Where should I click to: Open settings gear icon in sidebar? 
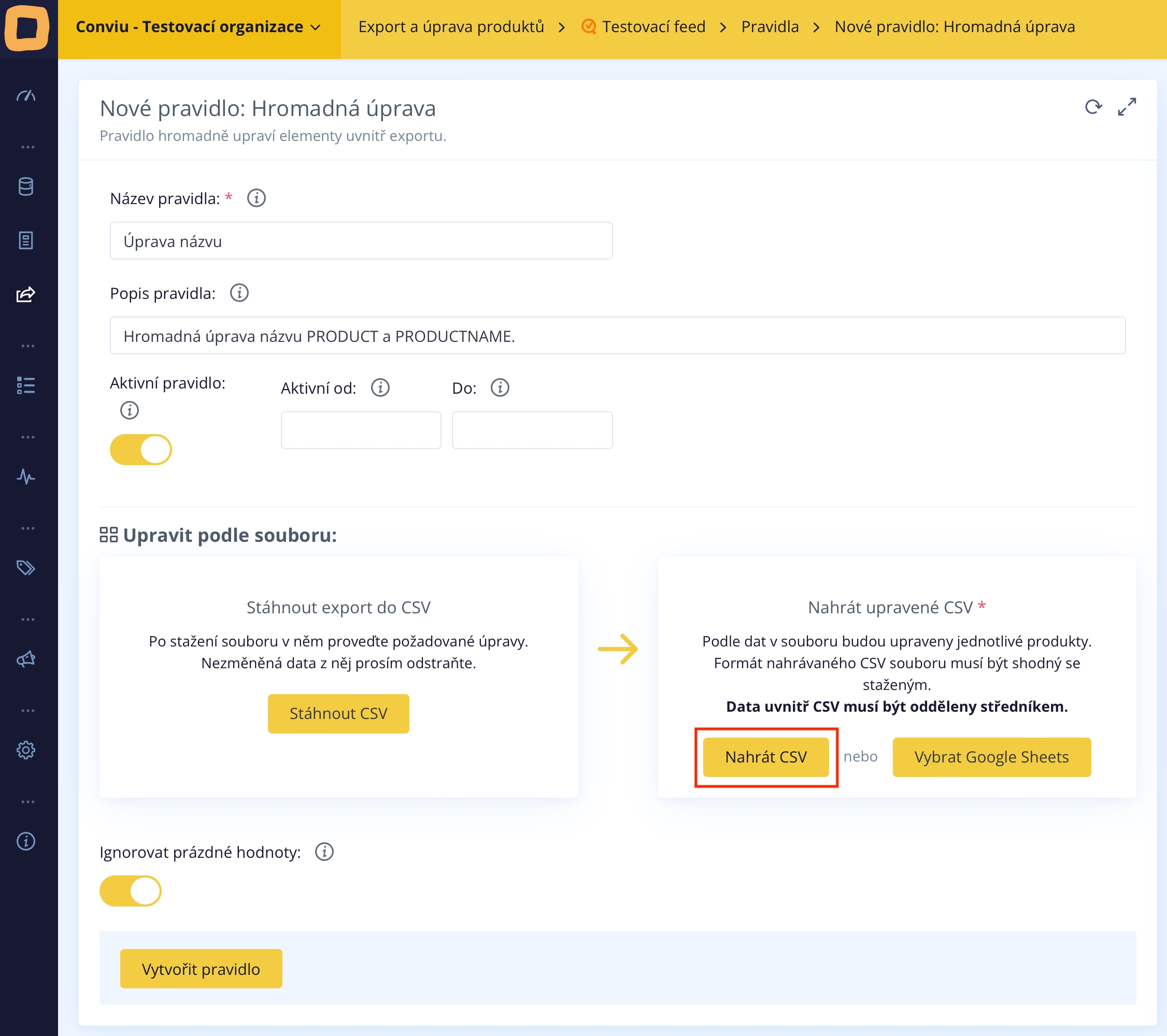tap(26, 750)
